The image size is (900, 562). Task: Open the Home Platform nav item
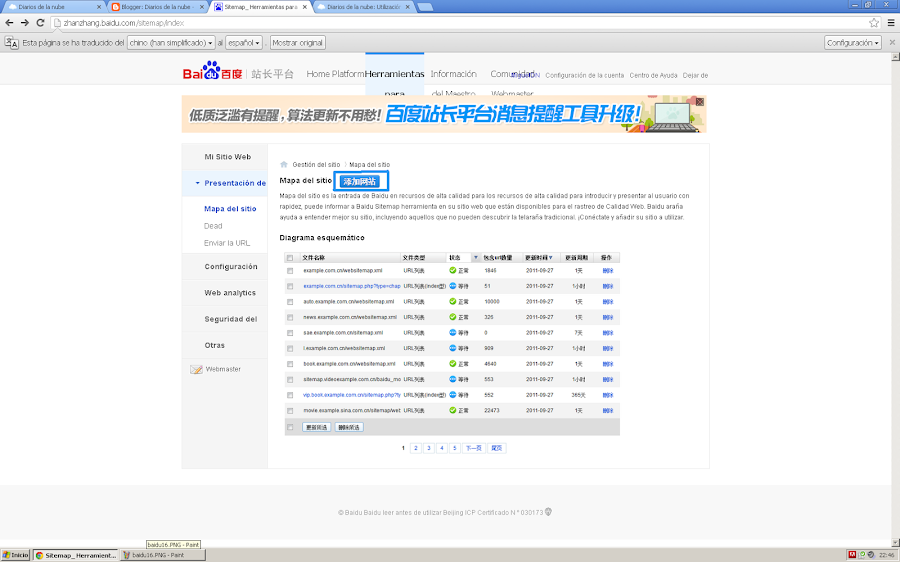pyautogui.click(x=335, y=74)
